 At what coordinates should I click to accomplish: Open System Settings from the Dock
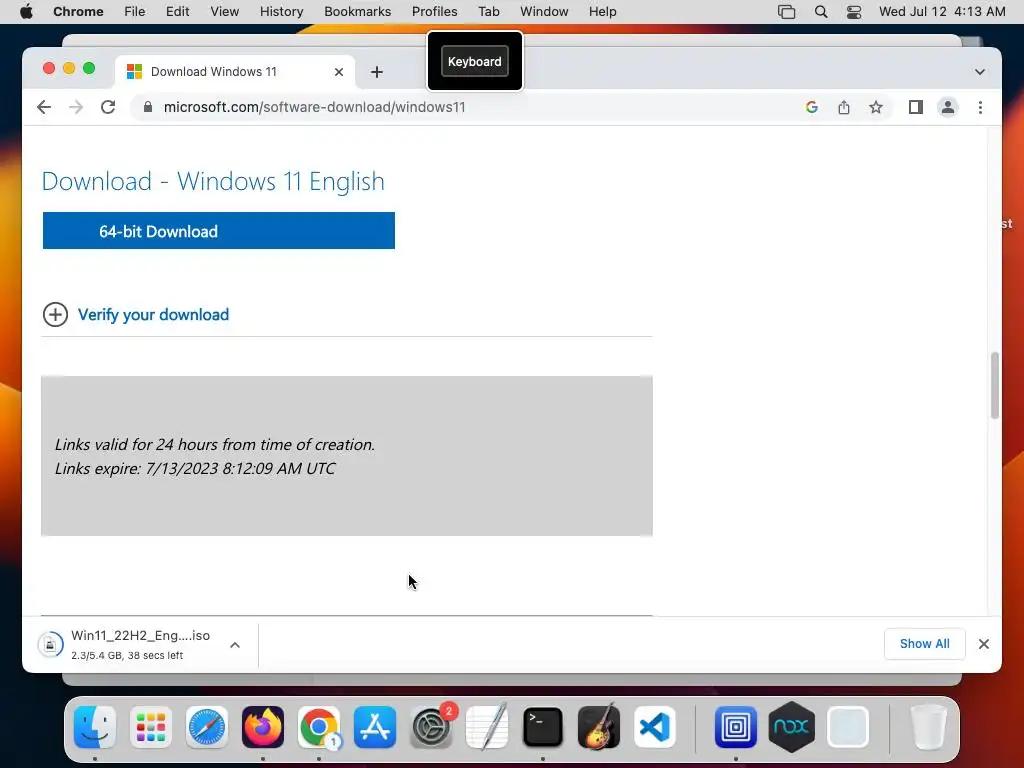click(431, 726)
